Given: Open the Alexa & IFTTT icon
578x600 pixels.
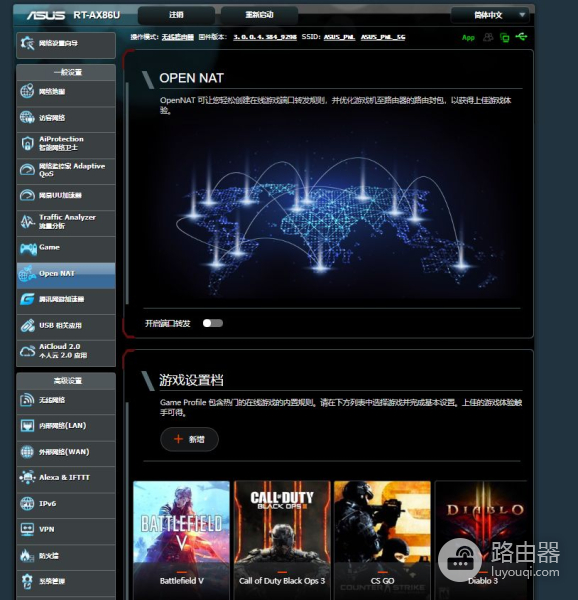Looking at the screenshot, I should [x=27, y=478].
